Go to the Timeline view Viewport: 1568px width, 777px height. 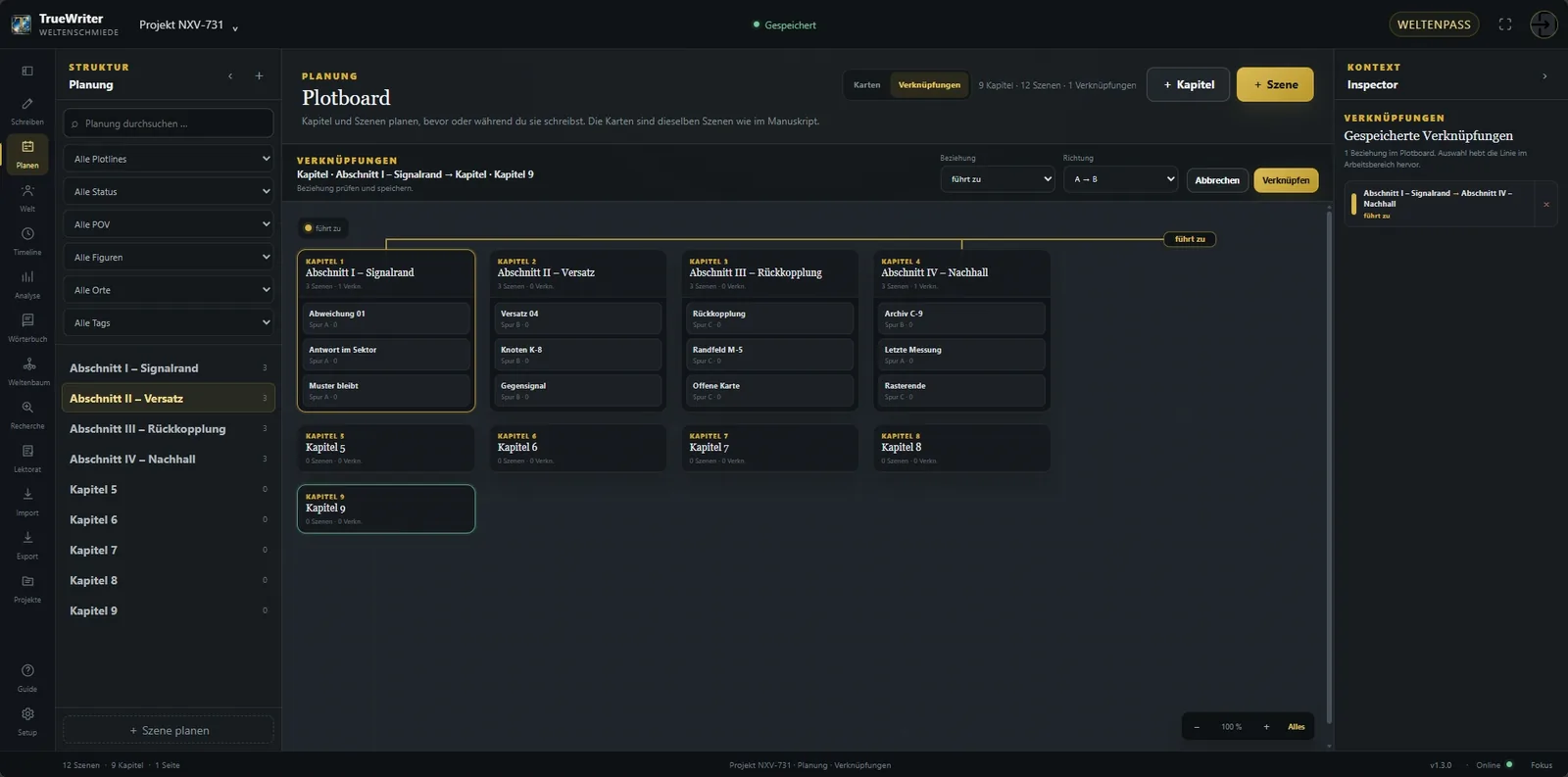tap(27, 242)
